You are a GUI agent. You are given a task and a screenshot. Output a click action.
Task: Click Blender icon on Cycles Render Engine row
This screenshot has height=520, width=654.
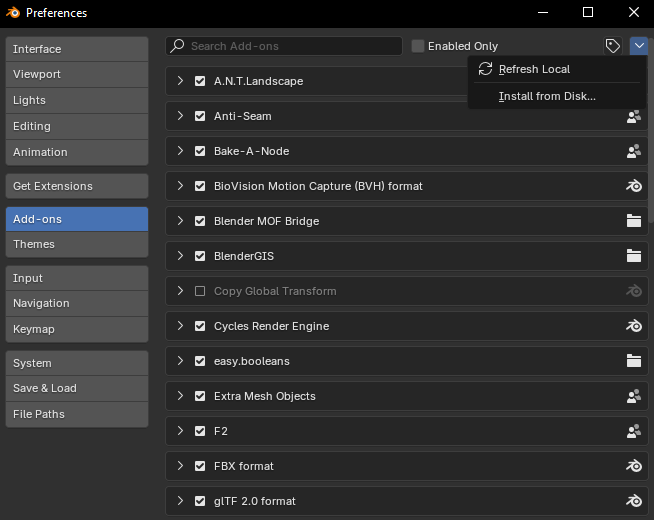pyautogui.click(x=633, y=326)
